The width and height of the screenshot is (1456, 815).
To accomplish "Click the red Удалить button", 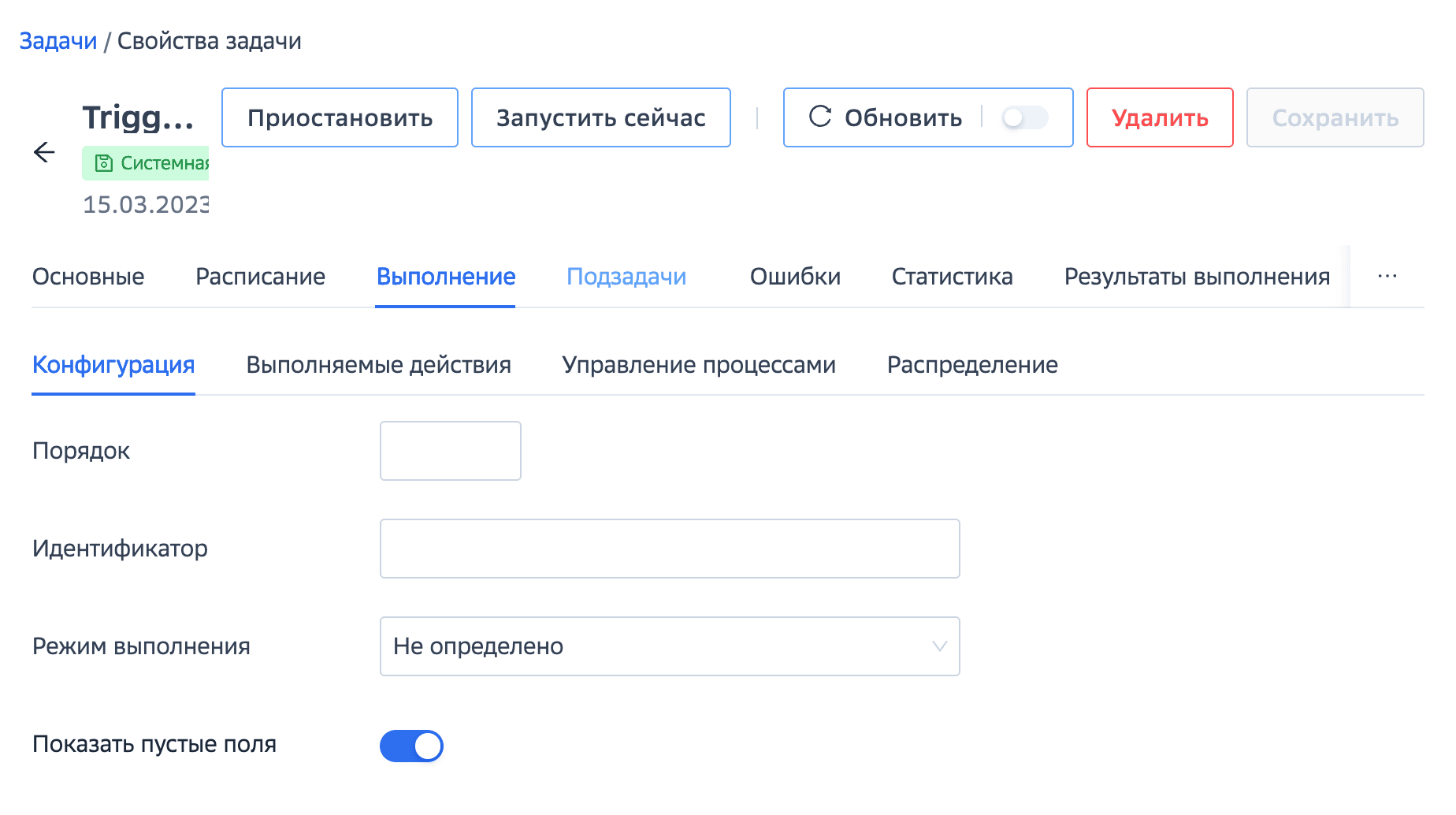I will 1159,117.
